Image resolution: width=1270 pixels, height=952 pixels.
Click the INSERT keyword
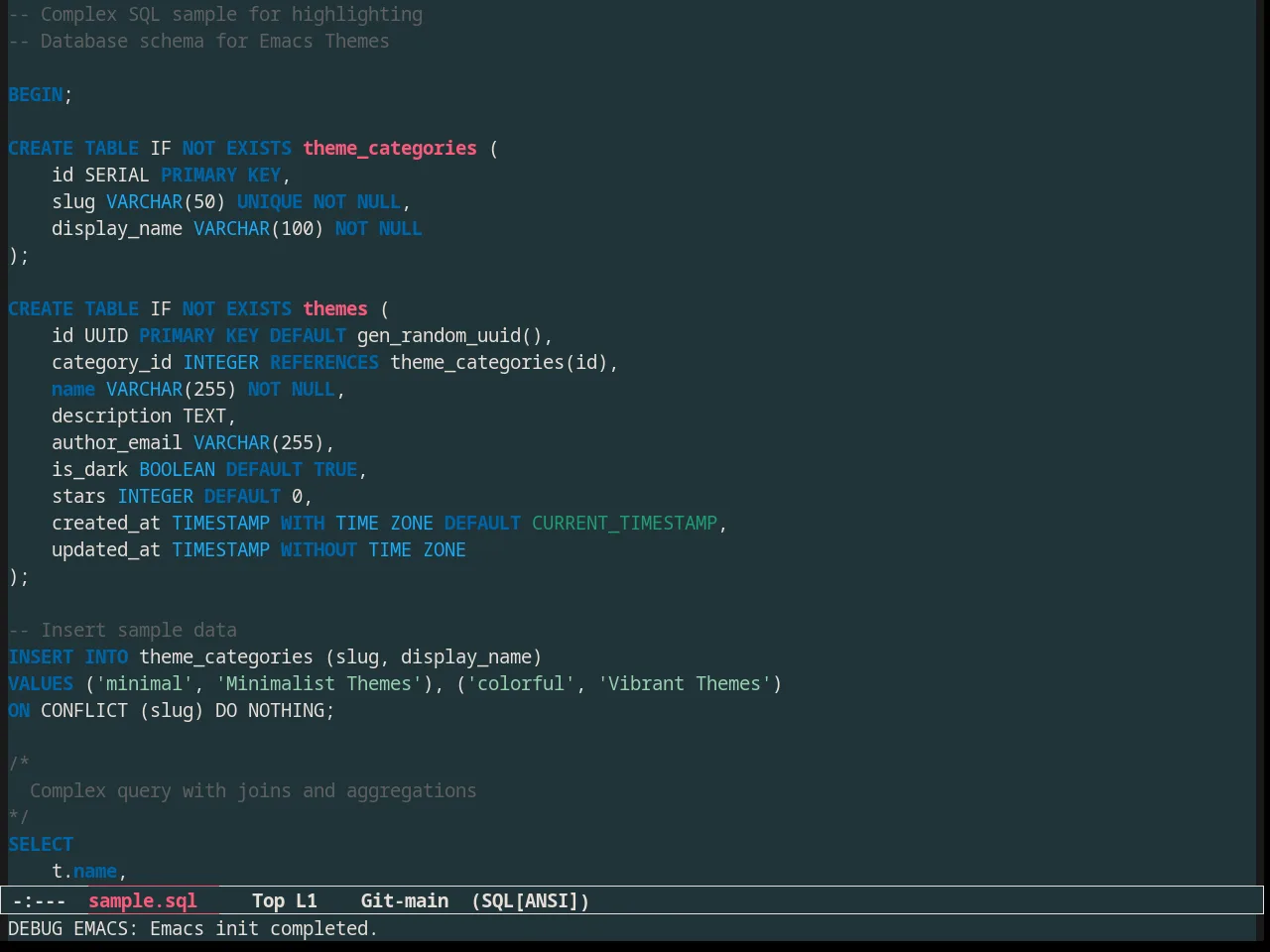pos(41,656)
